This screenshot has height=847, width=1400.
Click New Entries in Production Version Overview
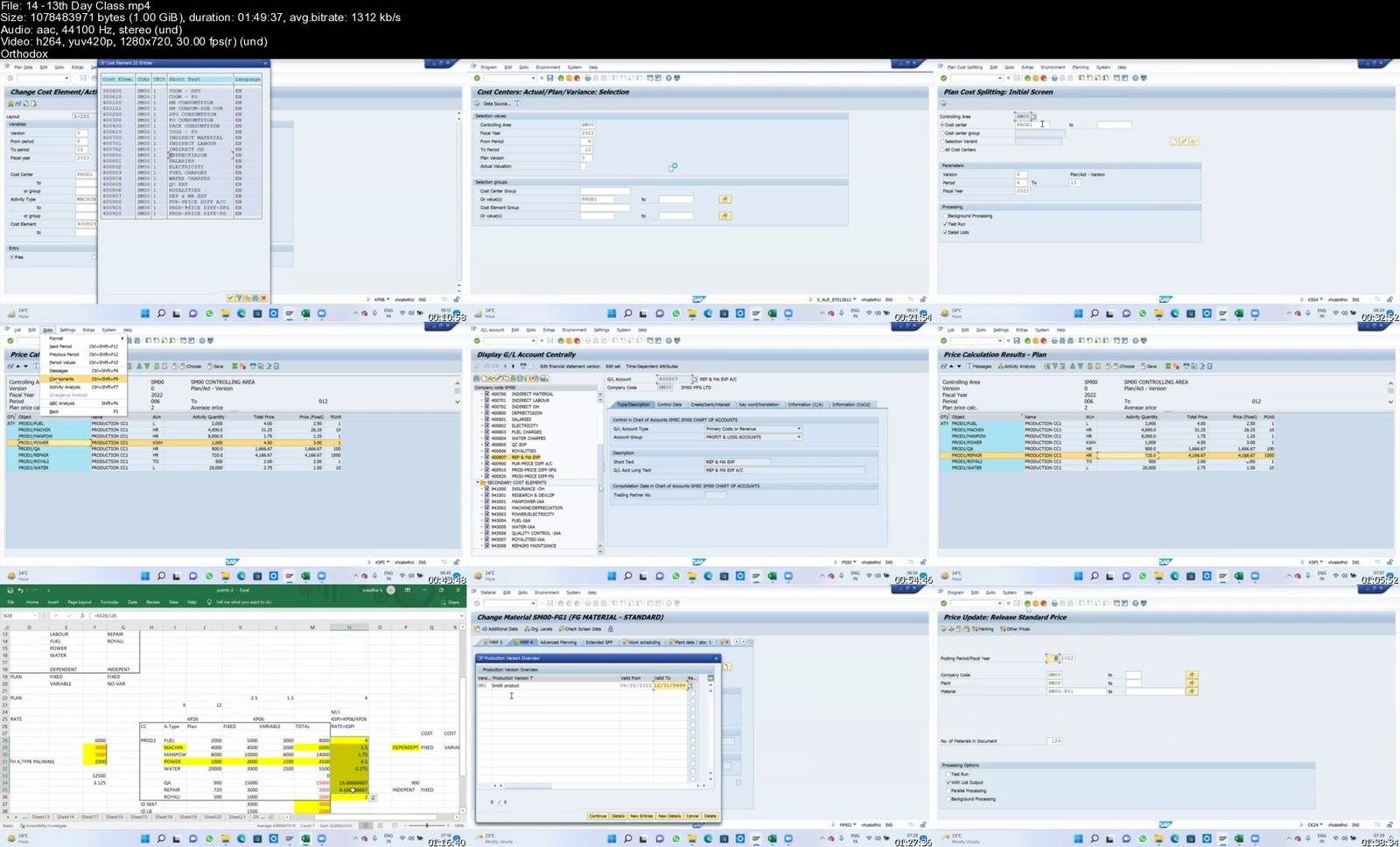coord(641,816)
